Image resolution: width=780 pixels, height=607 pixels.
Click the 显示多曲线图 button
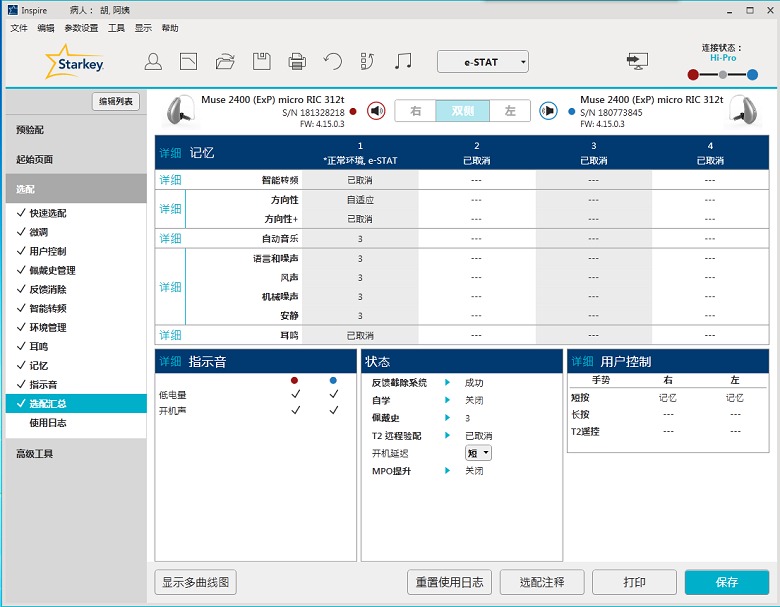pos(197,582)
